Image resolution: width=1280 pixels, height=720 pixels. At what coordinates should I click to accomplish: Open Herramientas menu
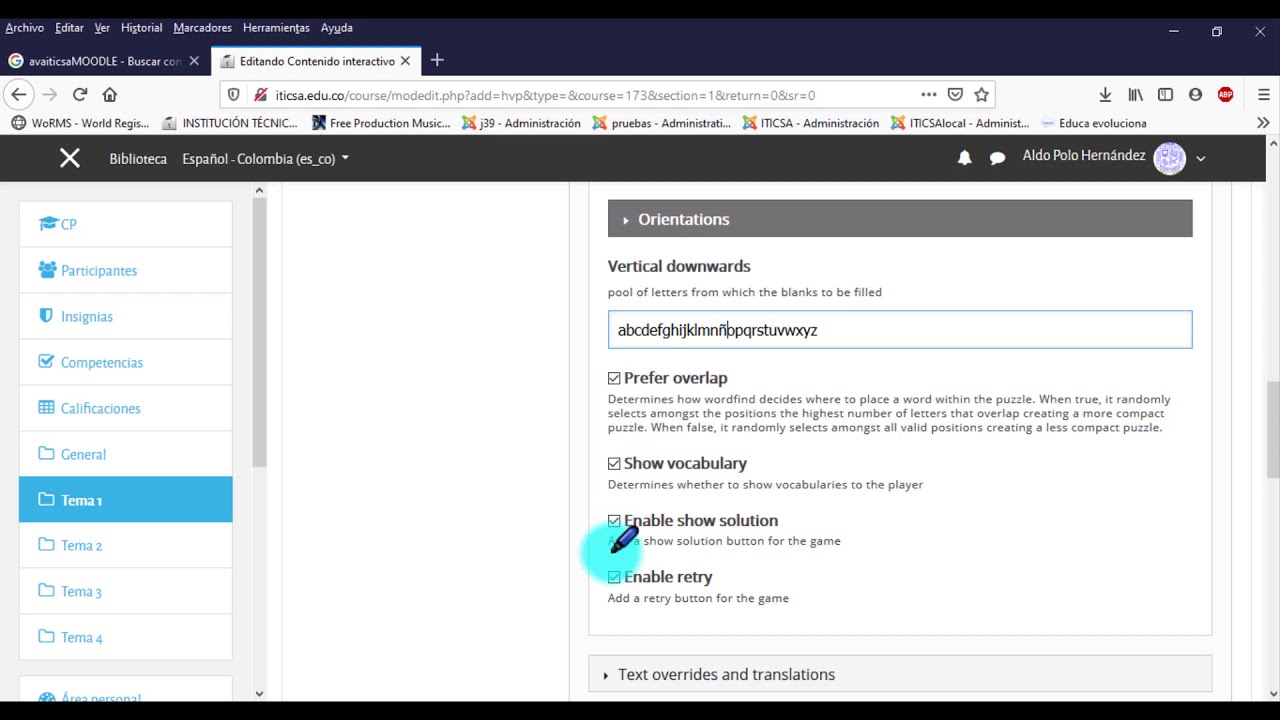[x=276, y=28]
